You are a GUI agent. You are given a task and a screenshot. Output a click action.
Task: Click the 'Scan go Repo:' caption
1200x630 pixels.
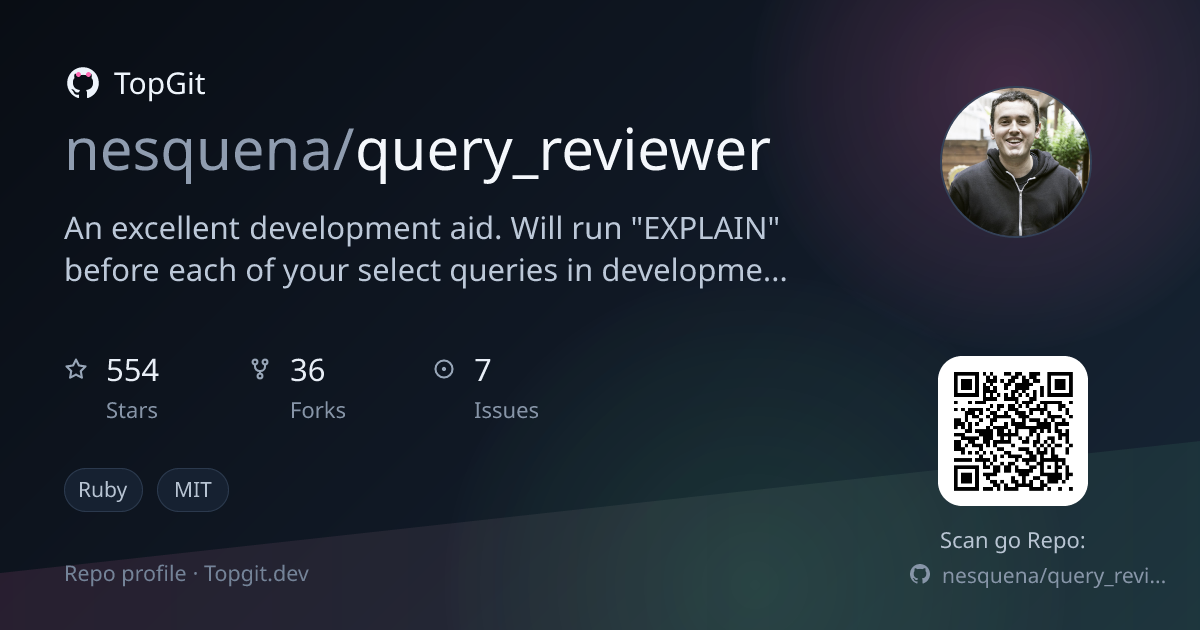point(1013,541)
